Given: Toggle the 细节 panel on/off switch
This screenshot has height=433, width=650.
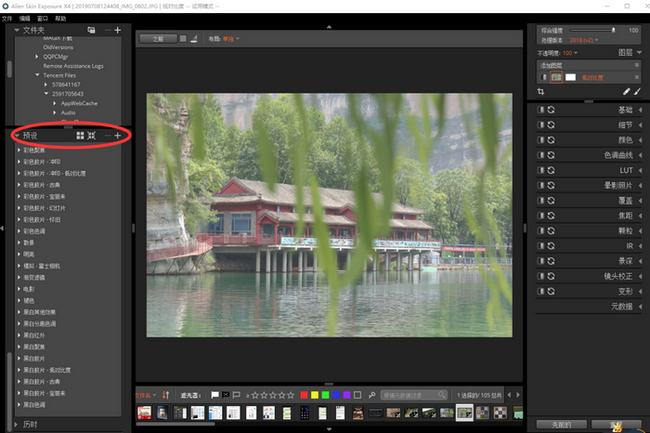Looking at the screenshot, I should coord(541,125).
